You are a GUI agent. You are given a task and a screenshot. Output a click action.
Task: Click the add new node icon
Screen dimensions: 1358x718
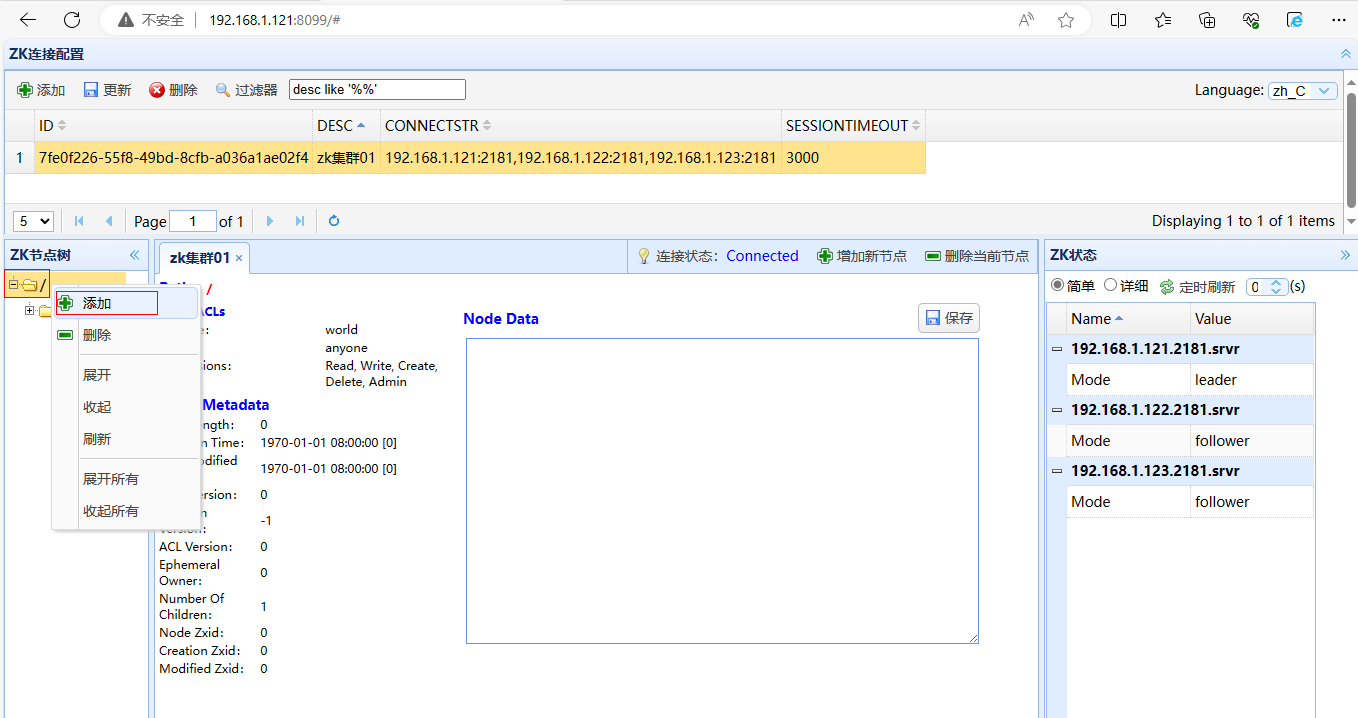(825, 256)
